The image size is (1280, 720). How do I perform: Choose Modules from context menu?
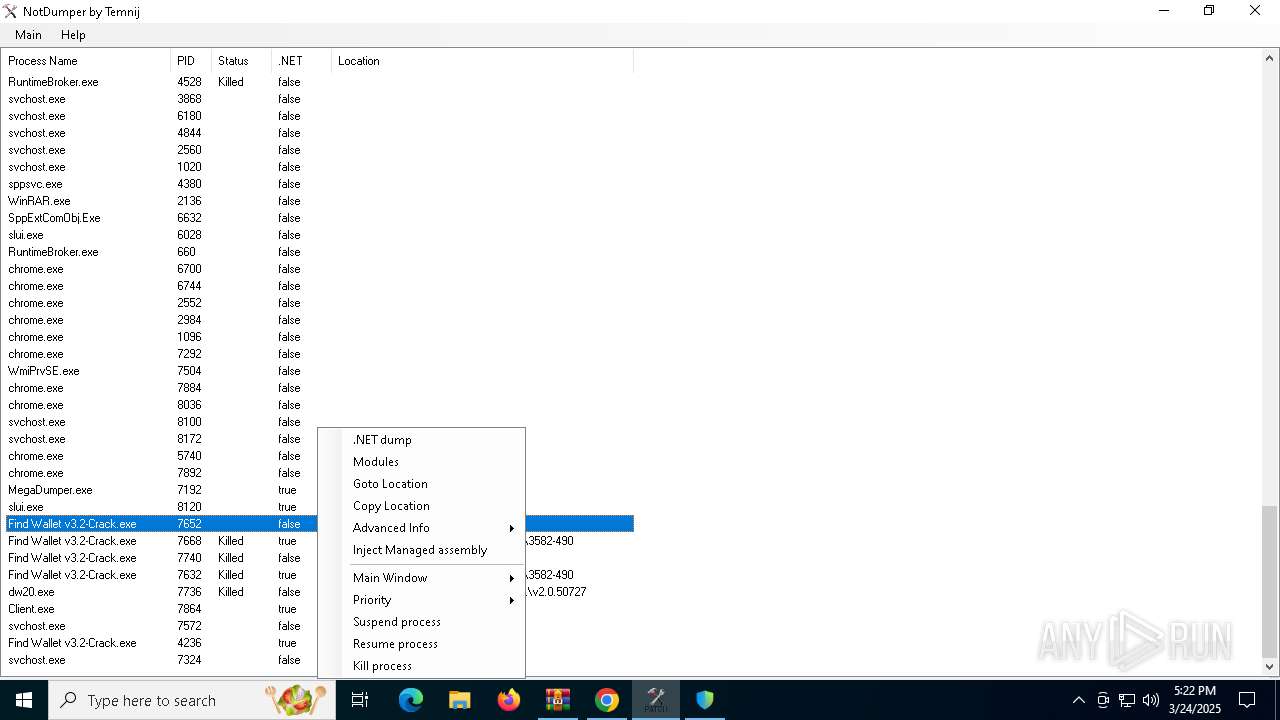click(422, 462)
